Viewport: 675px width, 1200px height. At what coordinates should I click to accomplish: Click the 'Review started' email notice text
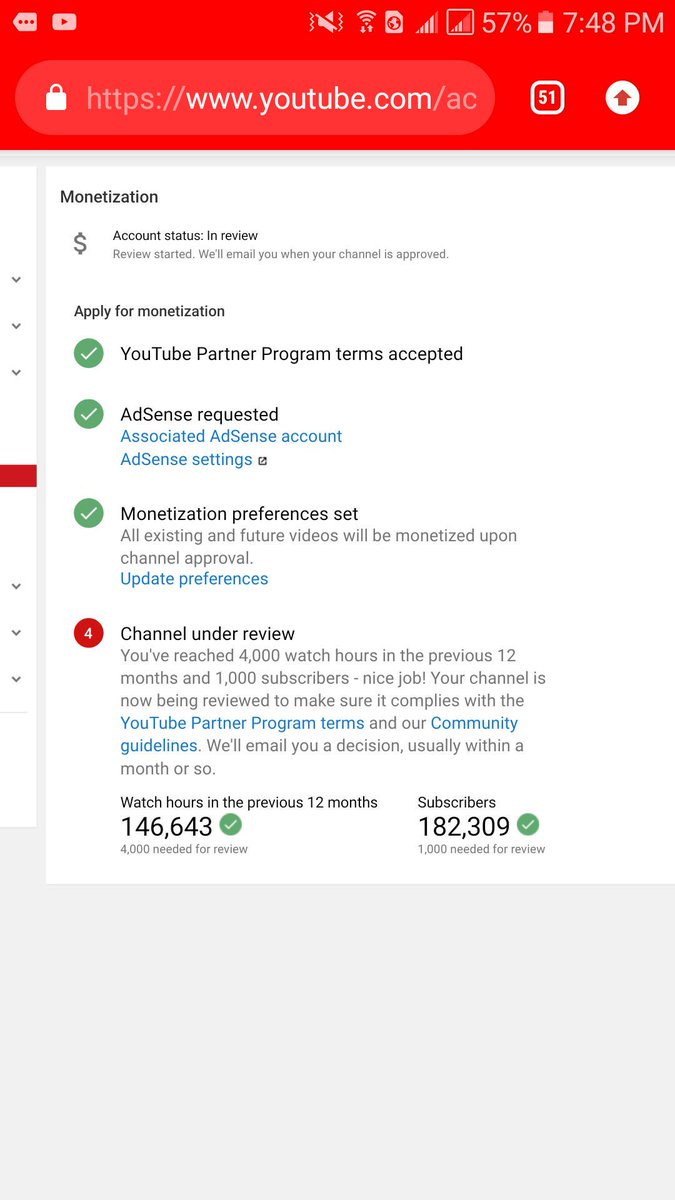281,254
